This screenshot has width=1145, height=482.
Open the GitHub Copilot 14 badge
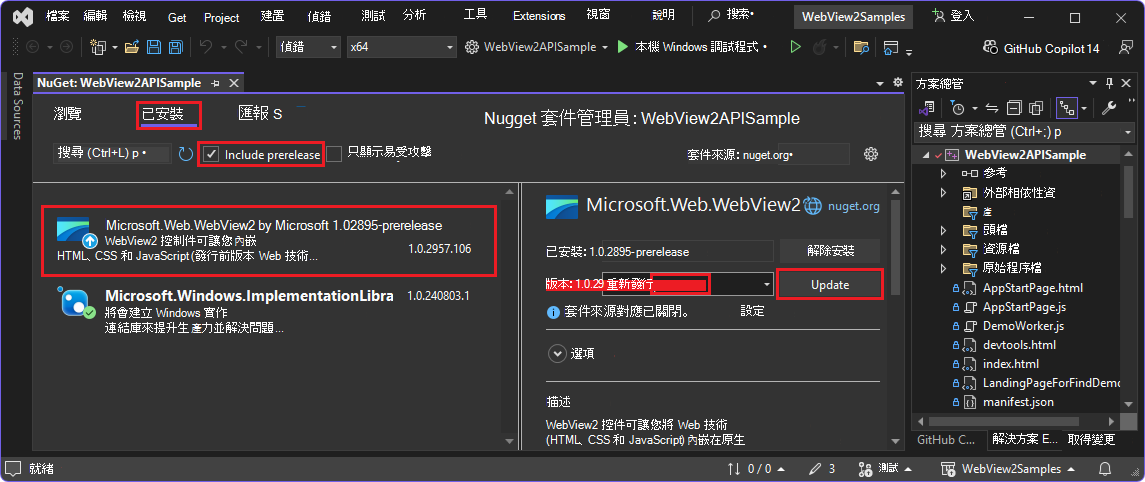tap(1041, 48)
